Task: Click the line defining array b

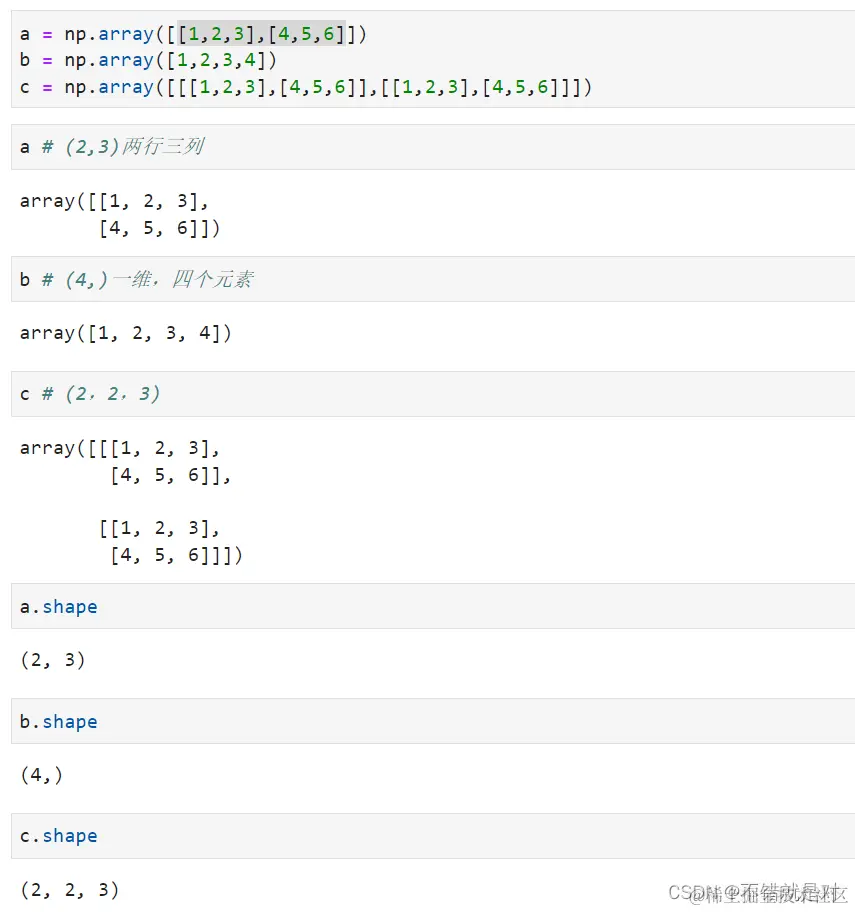Action: pyautogui.click(x=148, y=60)
